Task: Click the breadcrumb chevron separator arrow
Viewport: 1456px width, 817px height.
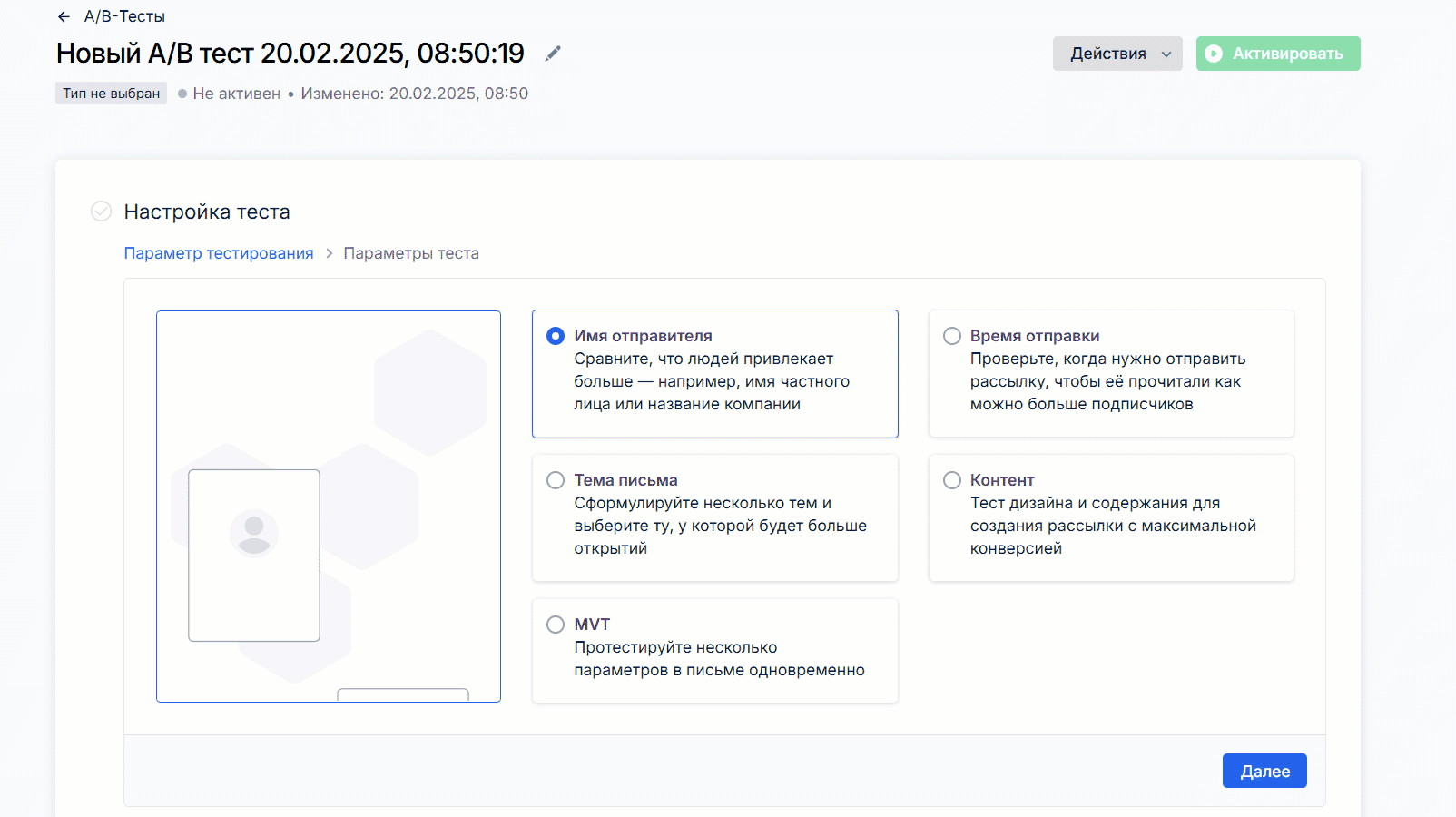Action: click(x=329, y=253)
